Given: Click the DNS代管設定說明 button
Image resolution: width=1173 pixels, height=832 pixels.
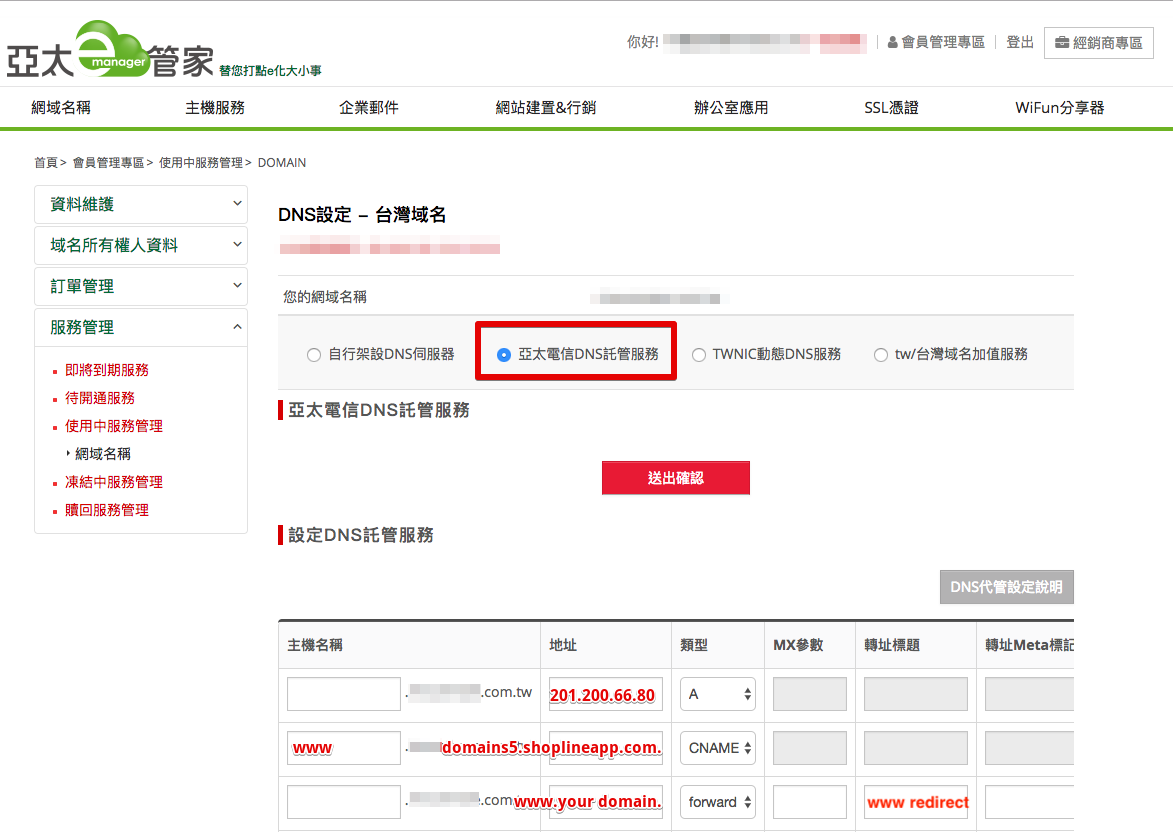Looking at the screenshot, I should point(1007,587).
